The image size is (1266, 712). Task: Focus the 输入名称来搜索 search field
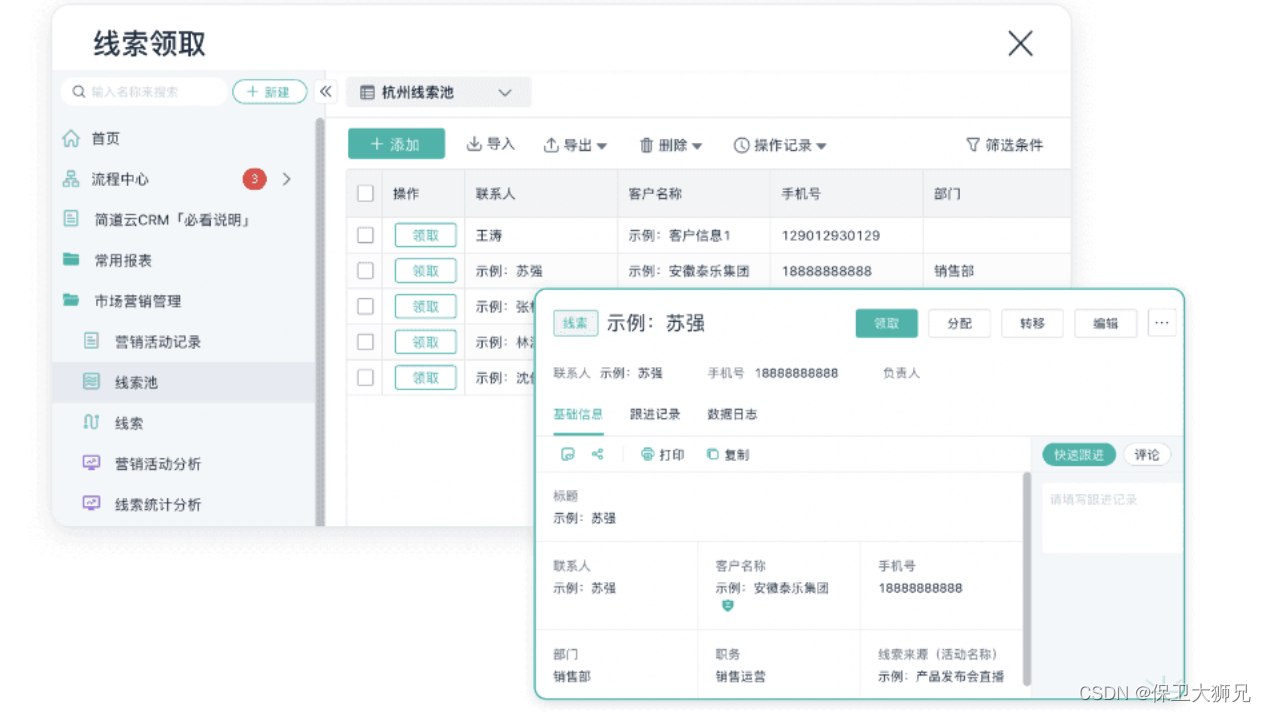(144, 92)
